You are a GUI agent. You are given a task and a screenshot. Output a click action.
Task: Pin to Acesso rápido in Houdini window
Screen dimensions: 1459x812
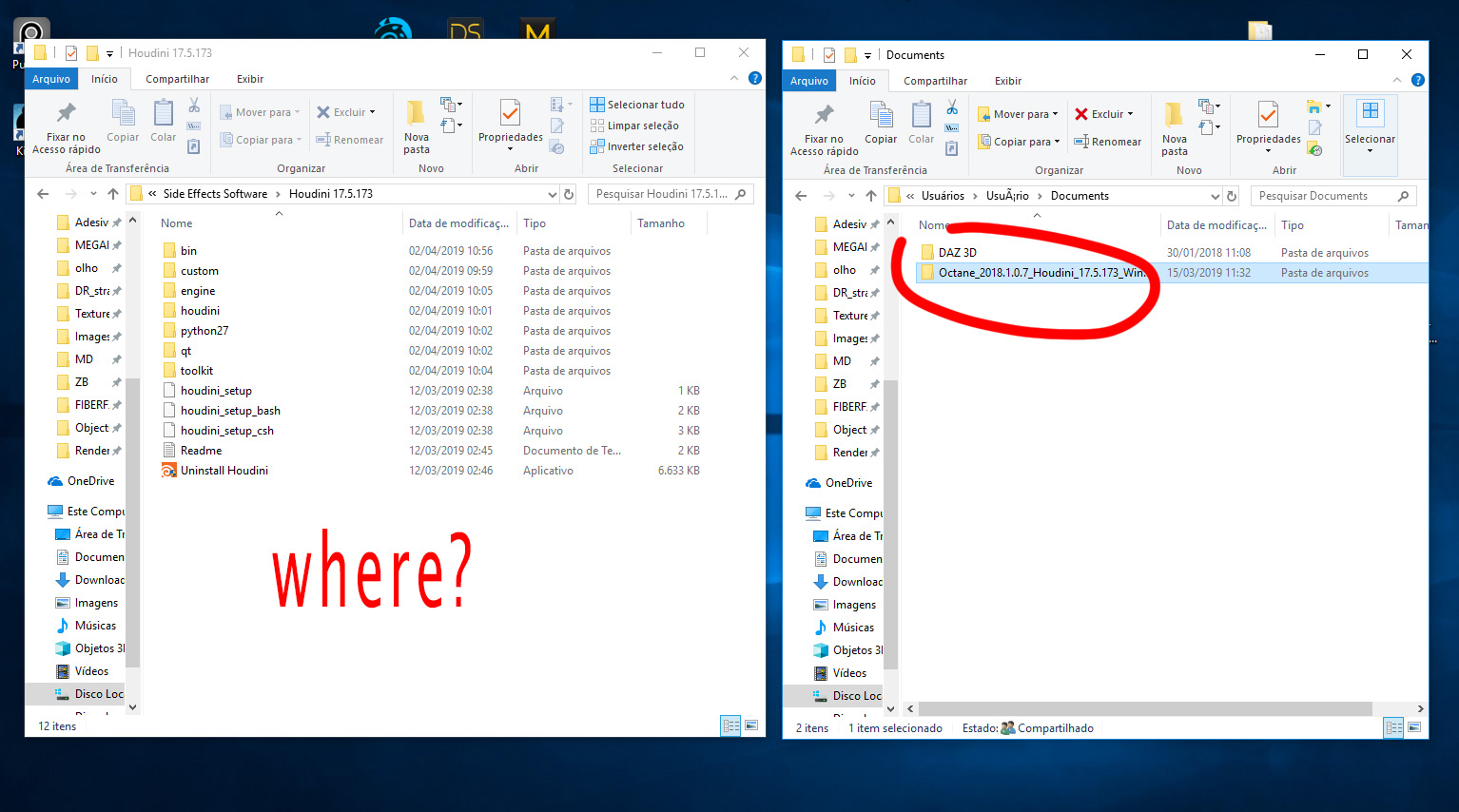tap(66, 126)
